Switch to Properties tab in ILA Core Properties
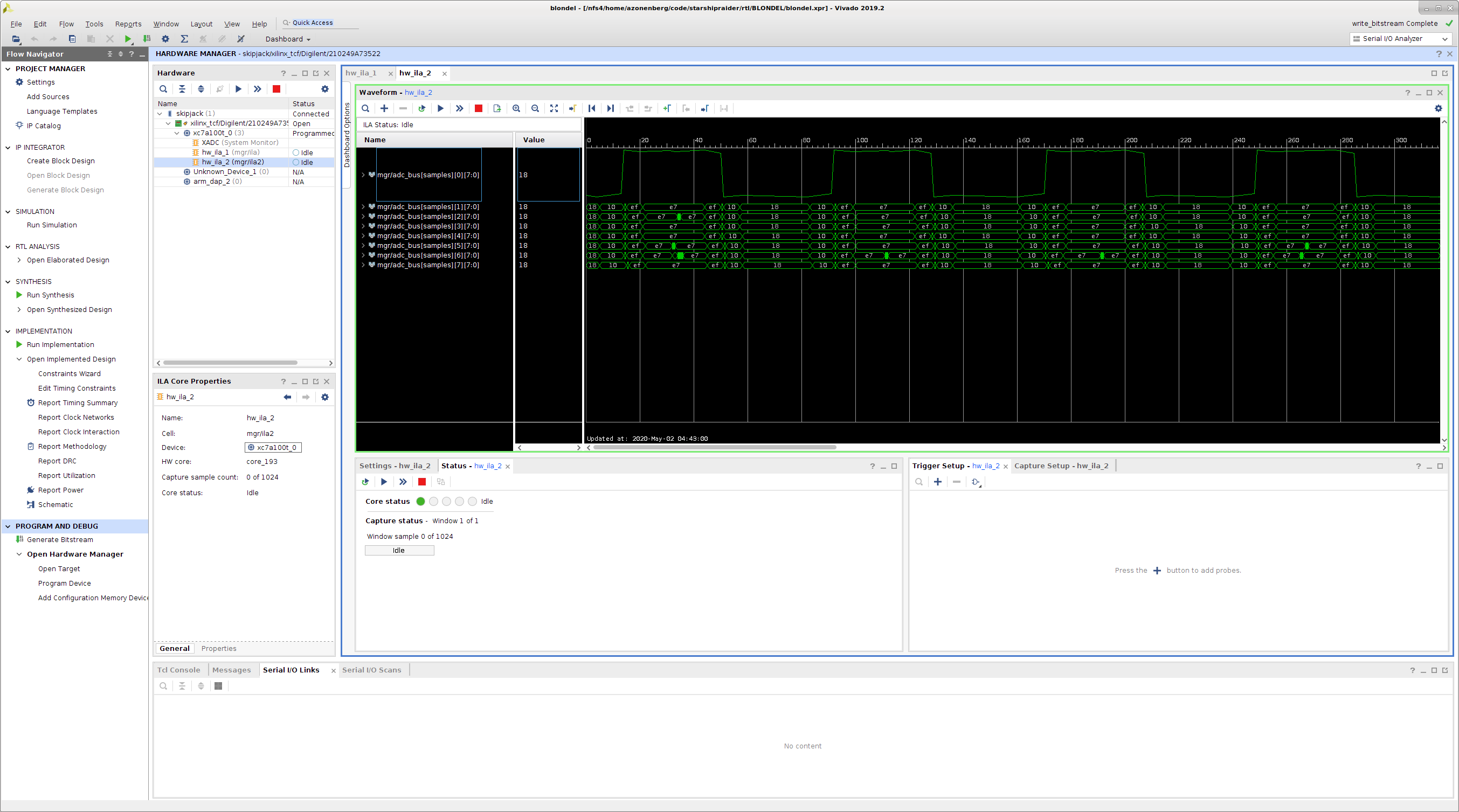This screenshot has width=1459, height=812. pos(219,648)
